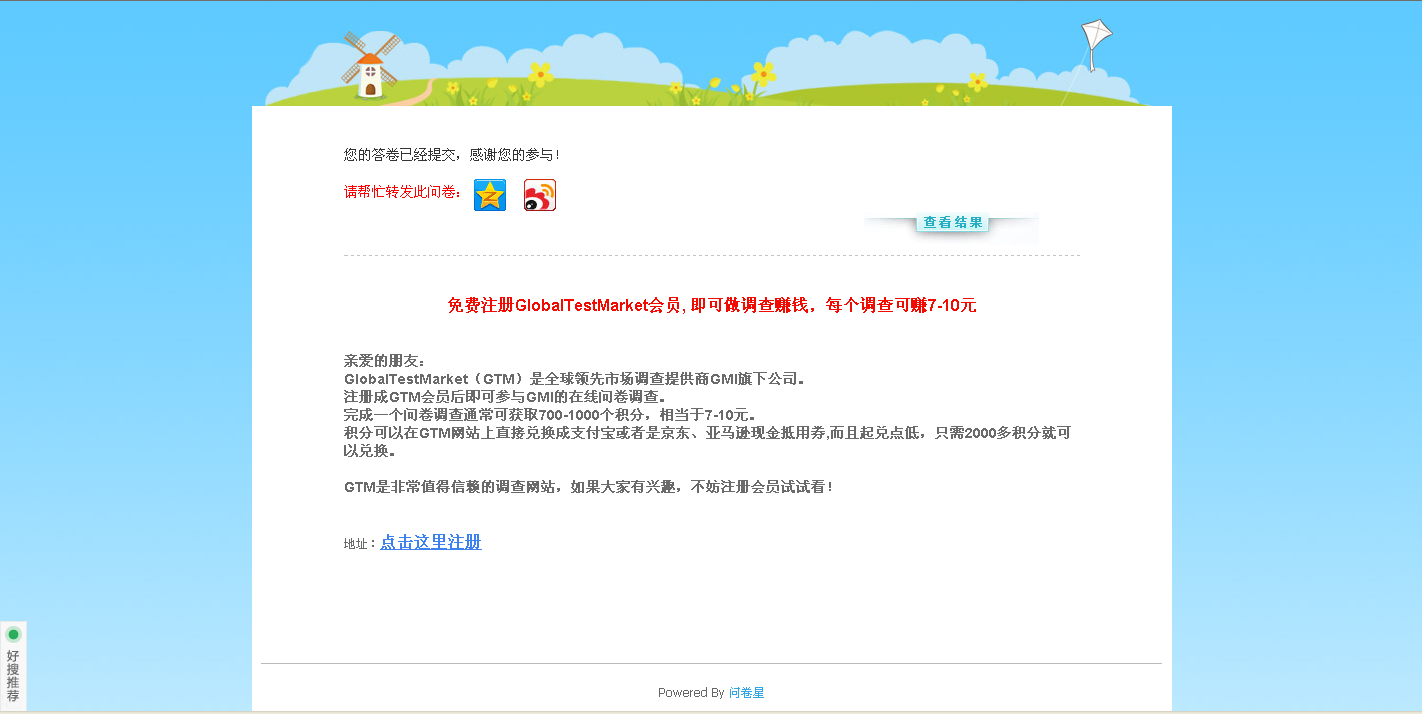Viewport: 1422px width, 714px height.
Task: Click the 地址 label before the link
Action: point(360,544)
